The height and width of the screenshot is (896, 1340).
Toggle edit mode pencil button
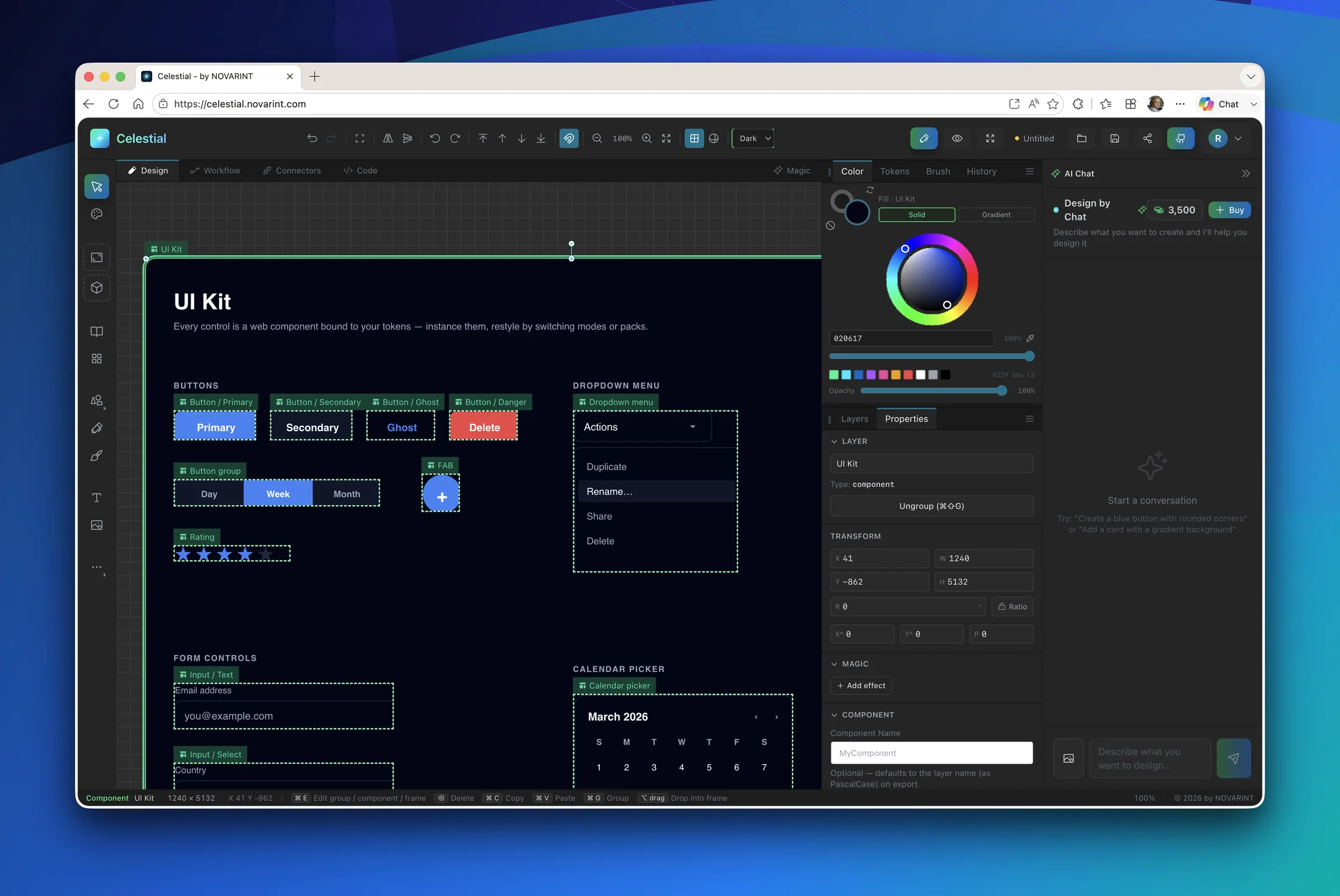[x=924, y=138]
